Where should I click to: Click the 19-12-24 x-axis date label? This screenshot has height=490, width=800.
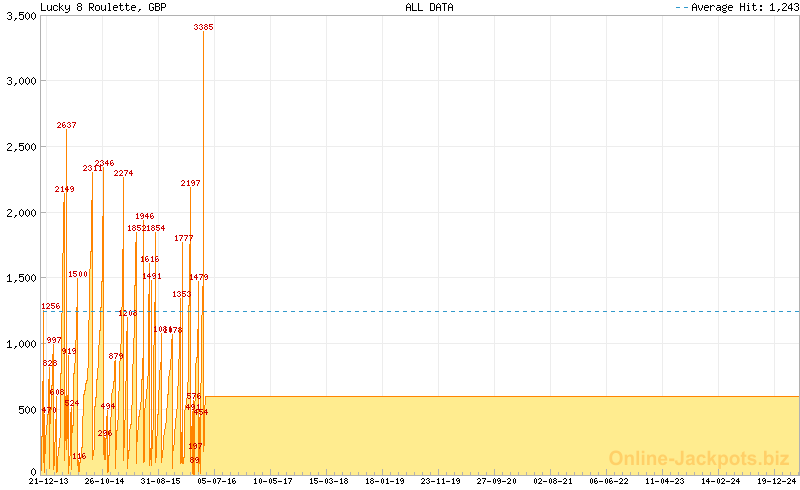[x=776, y=481]
